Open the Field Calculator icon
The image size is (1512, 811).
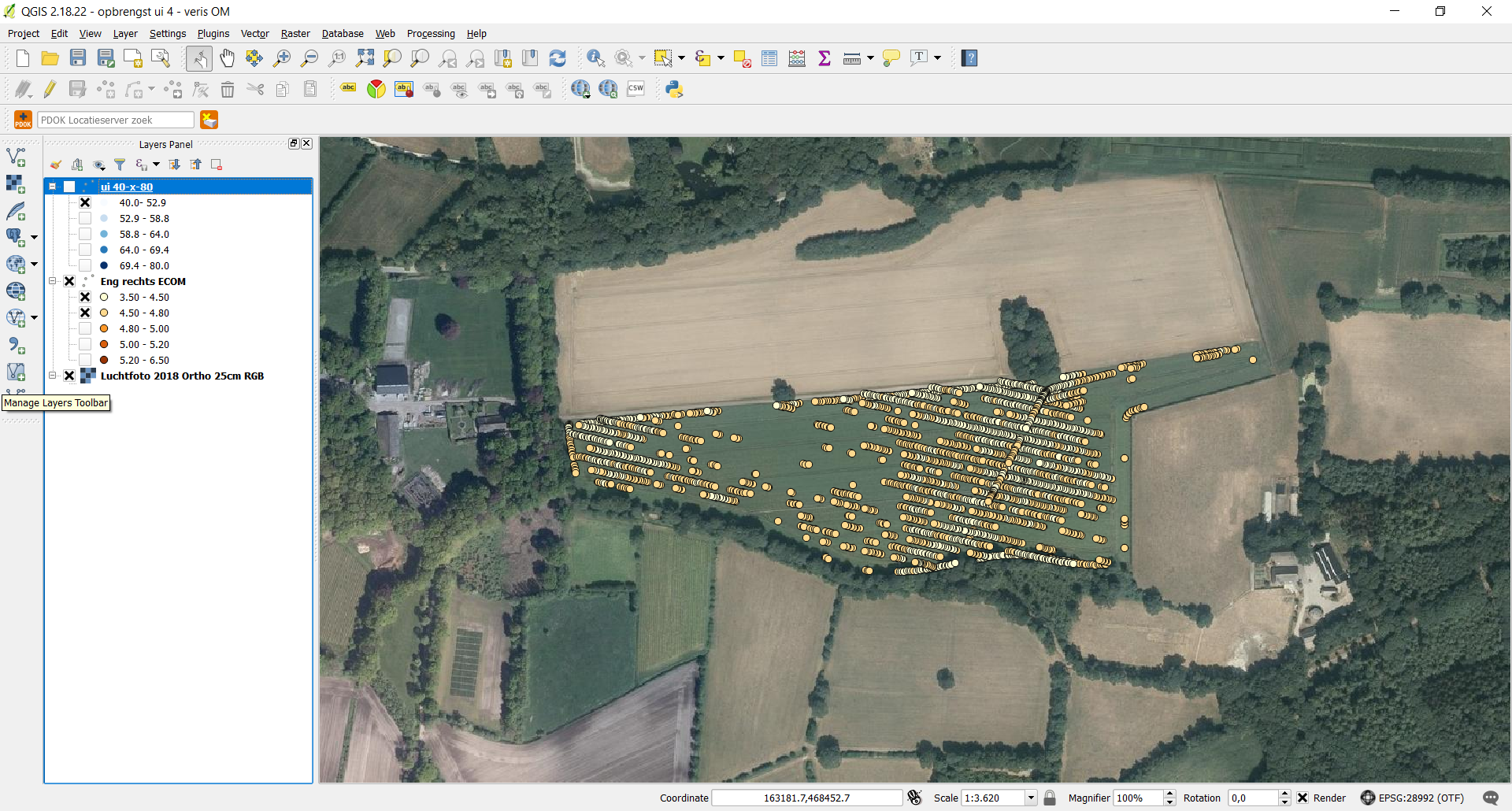(797, 58)
